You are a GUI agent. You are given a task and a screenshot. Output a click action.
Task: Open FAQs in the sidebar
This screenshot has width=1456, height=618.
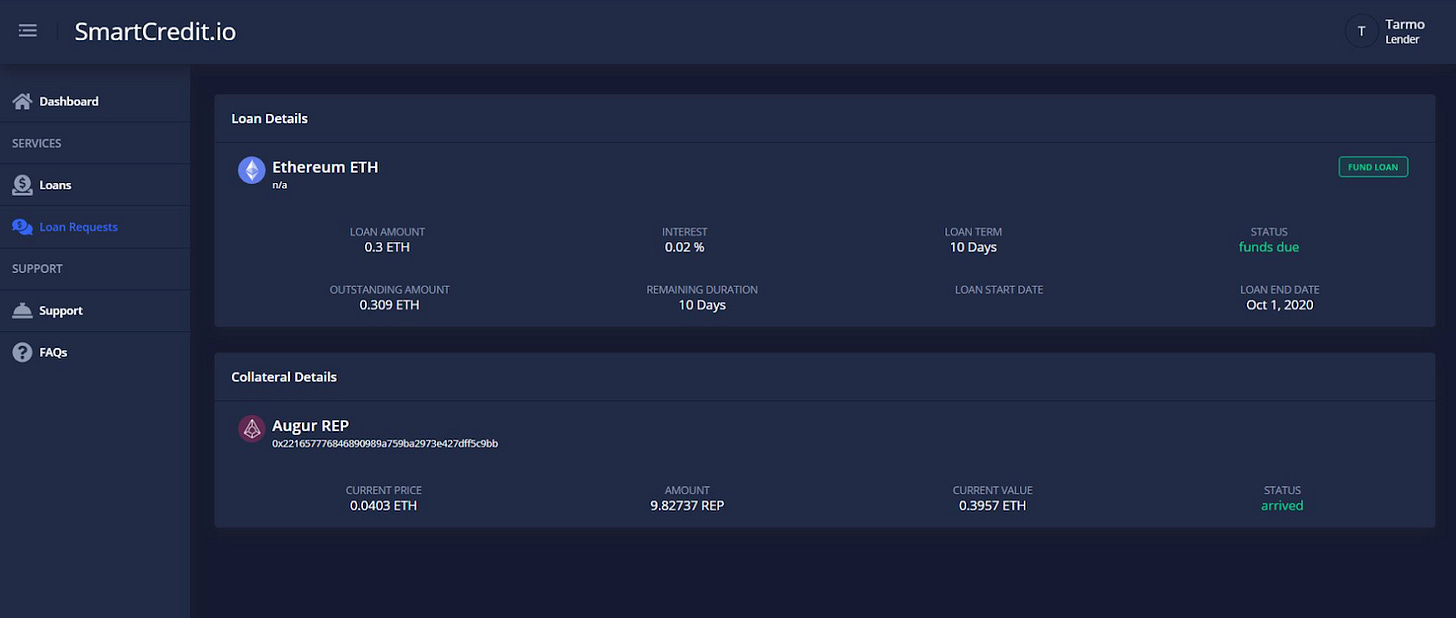point(53,353)
